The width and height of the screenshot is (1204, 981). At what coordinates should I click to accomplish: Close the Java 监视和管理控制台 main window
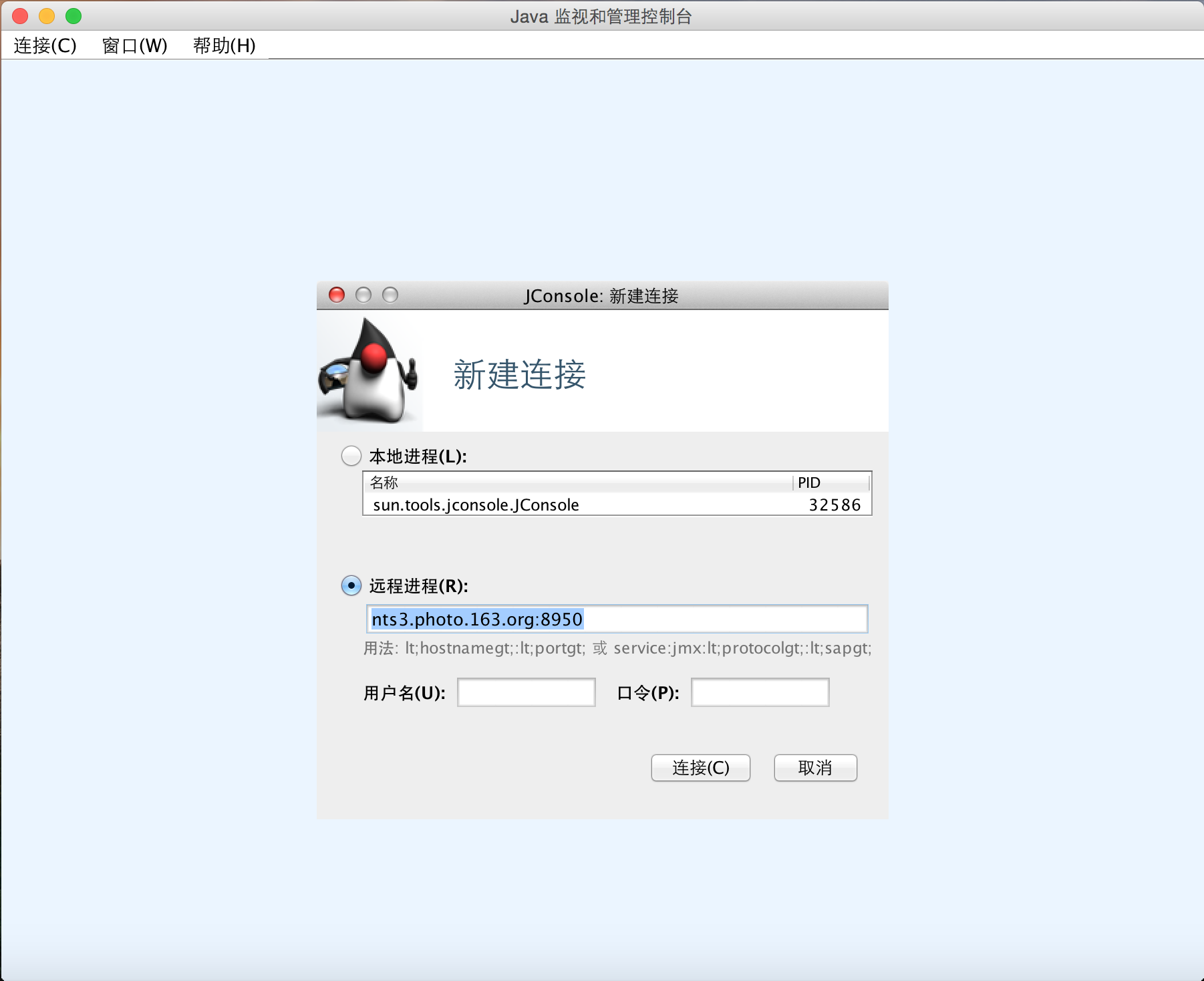coord(20,16)
